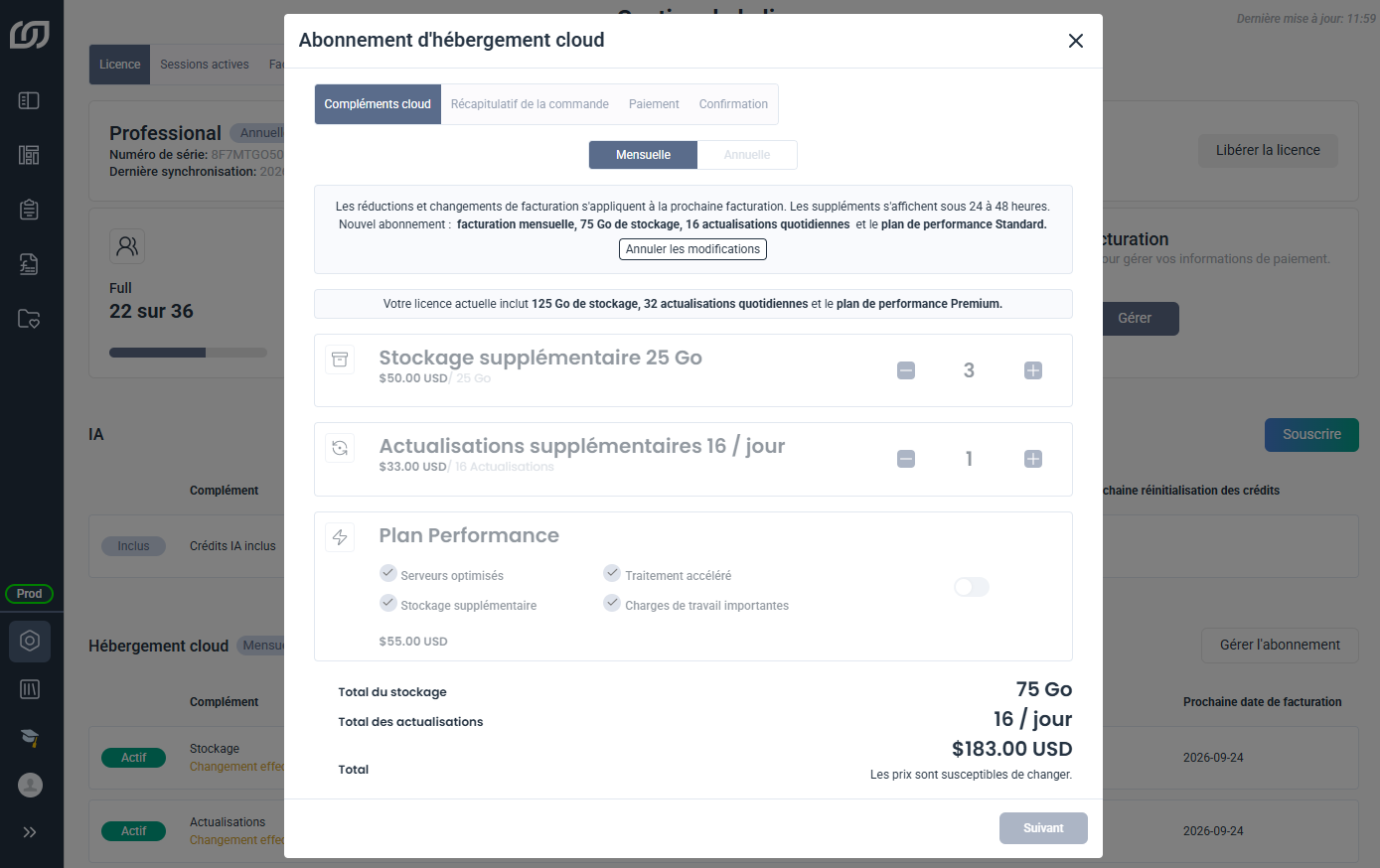Select the Compléments cloud step tab
Viewport: 1380px width, 868px height.
pyautogui.click(x=378, y=104)
